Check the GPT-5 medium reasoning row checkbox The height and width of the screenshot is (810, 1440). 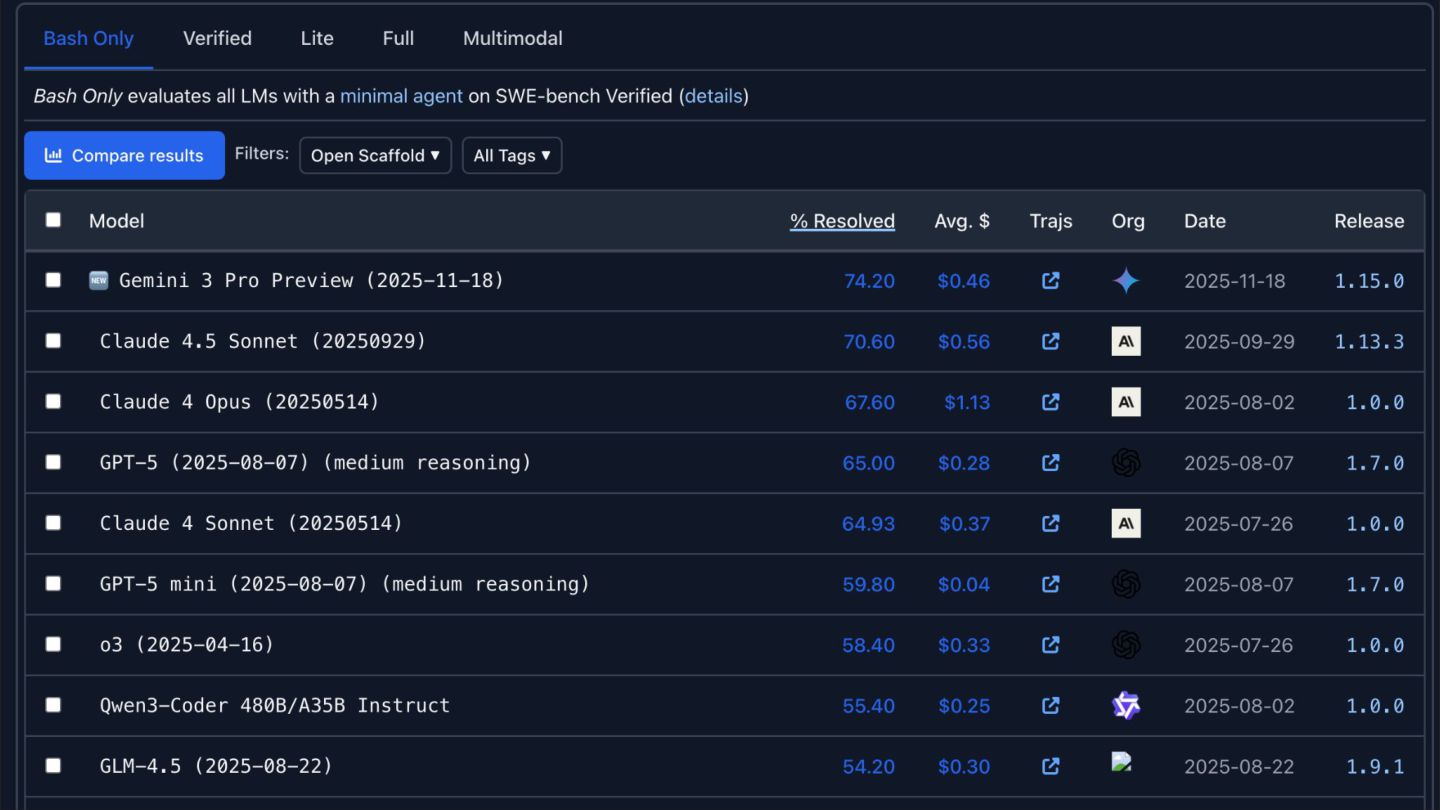click(x=53, y=462)
